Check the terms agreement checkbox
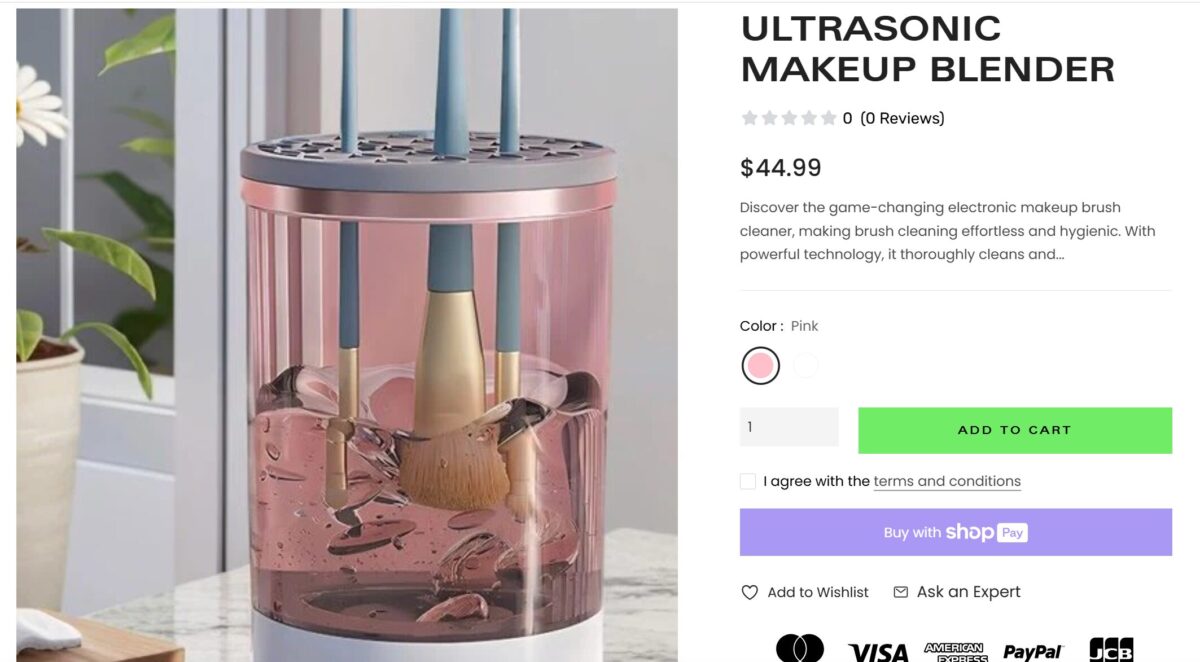 (747, 481)
